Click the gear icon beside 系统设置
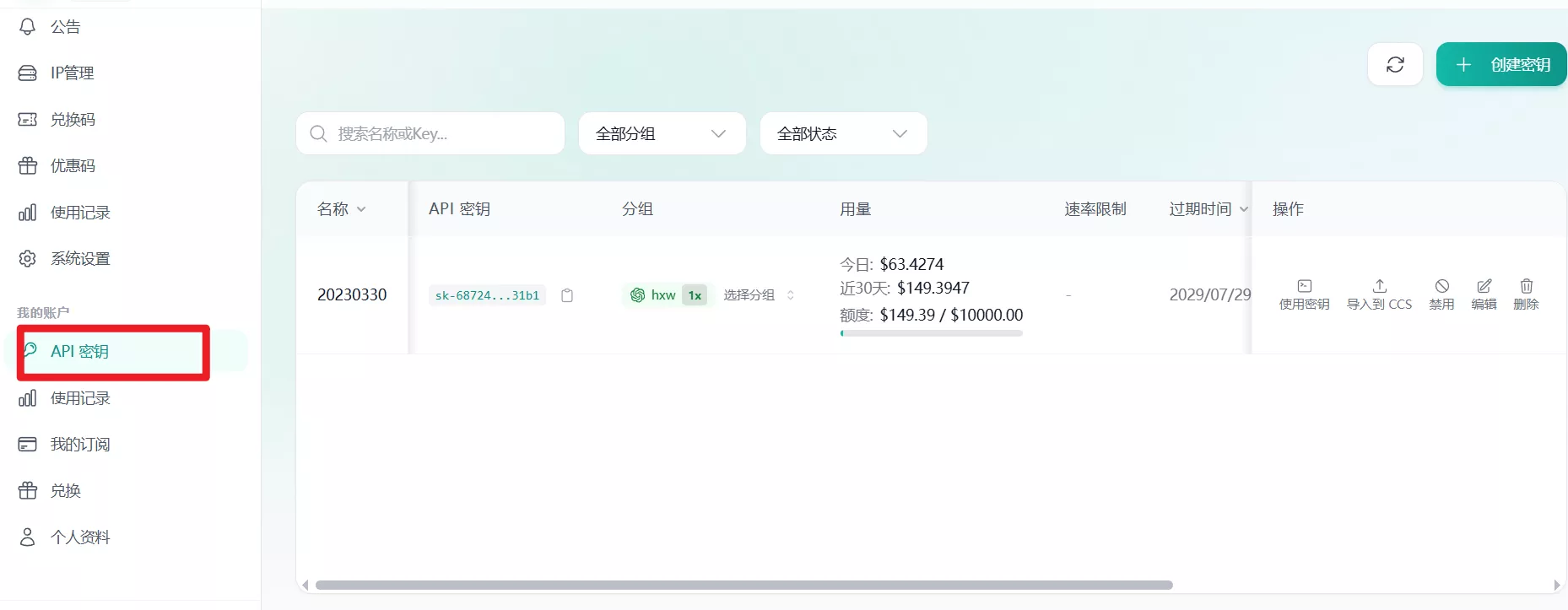 tap(28, 259)
